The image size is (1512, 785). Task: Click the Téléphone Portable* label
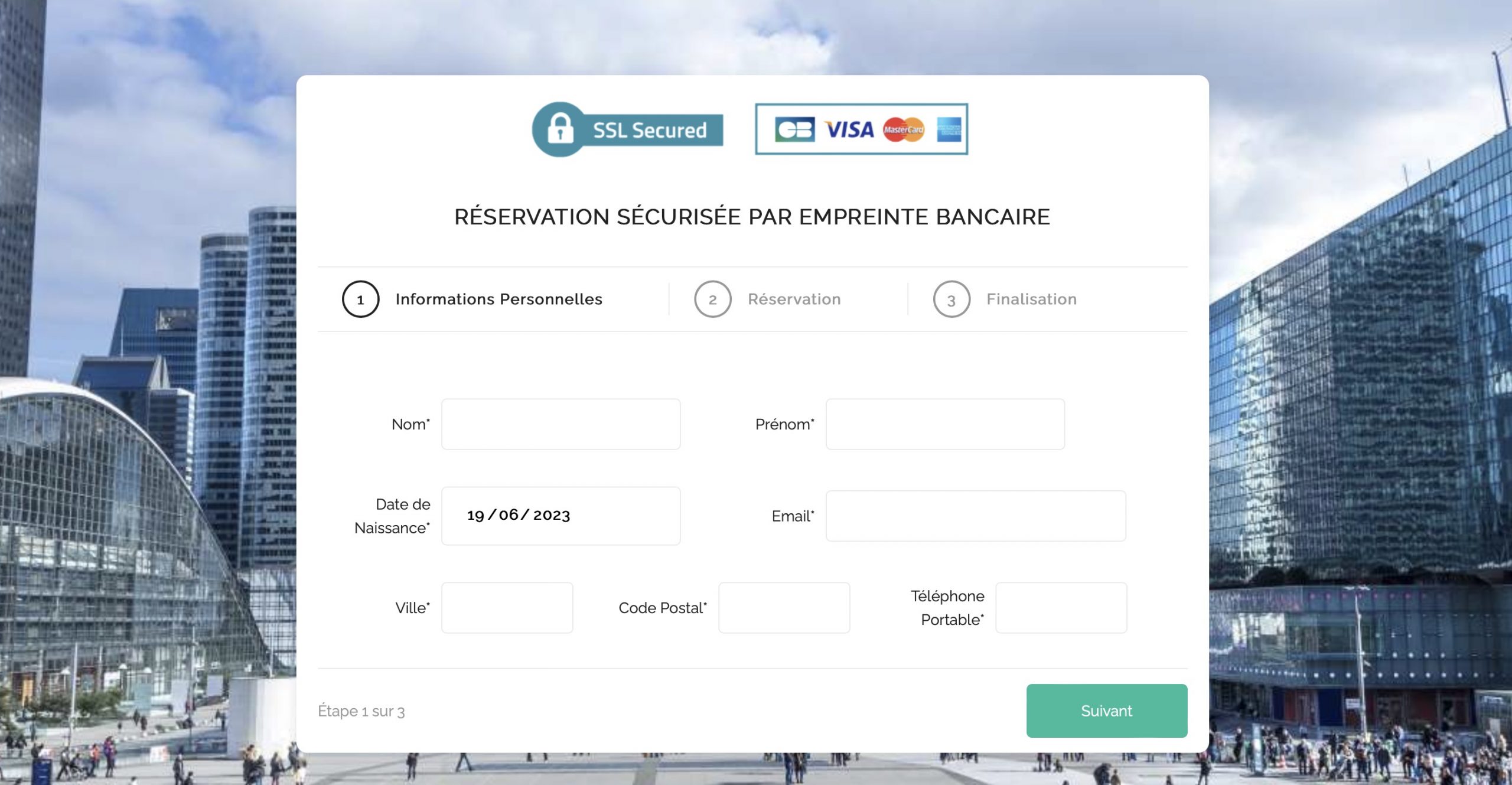pos(947,608)
